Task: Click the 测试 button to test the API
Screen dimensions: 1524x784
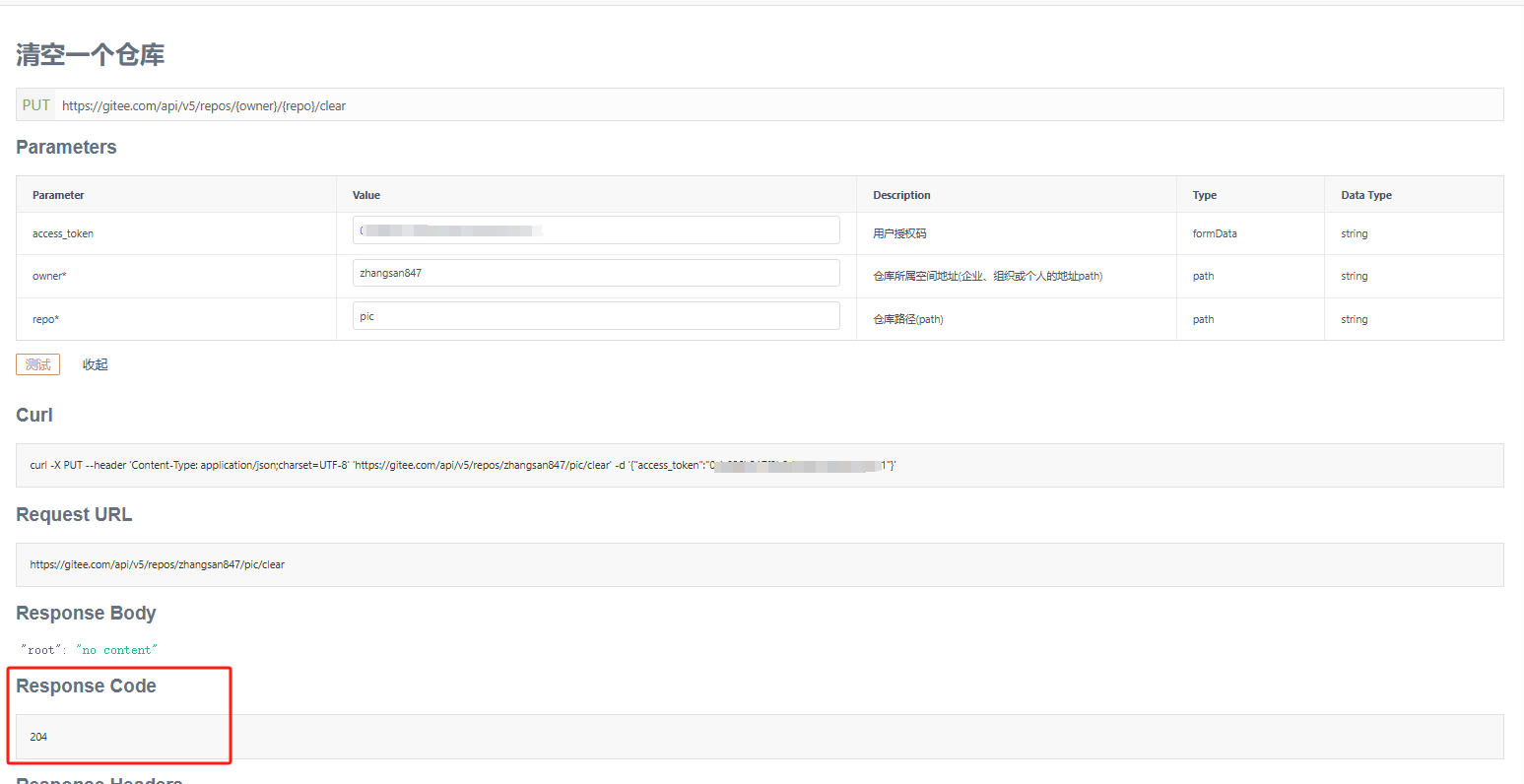Action: pos(36,363)
